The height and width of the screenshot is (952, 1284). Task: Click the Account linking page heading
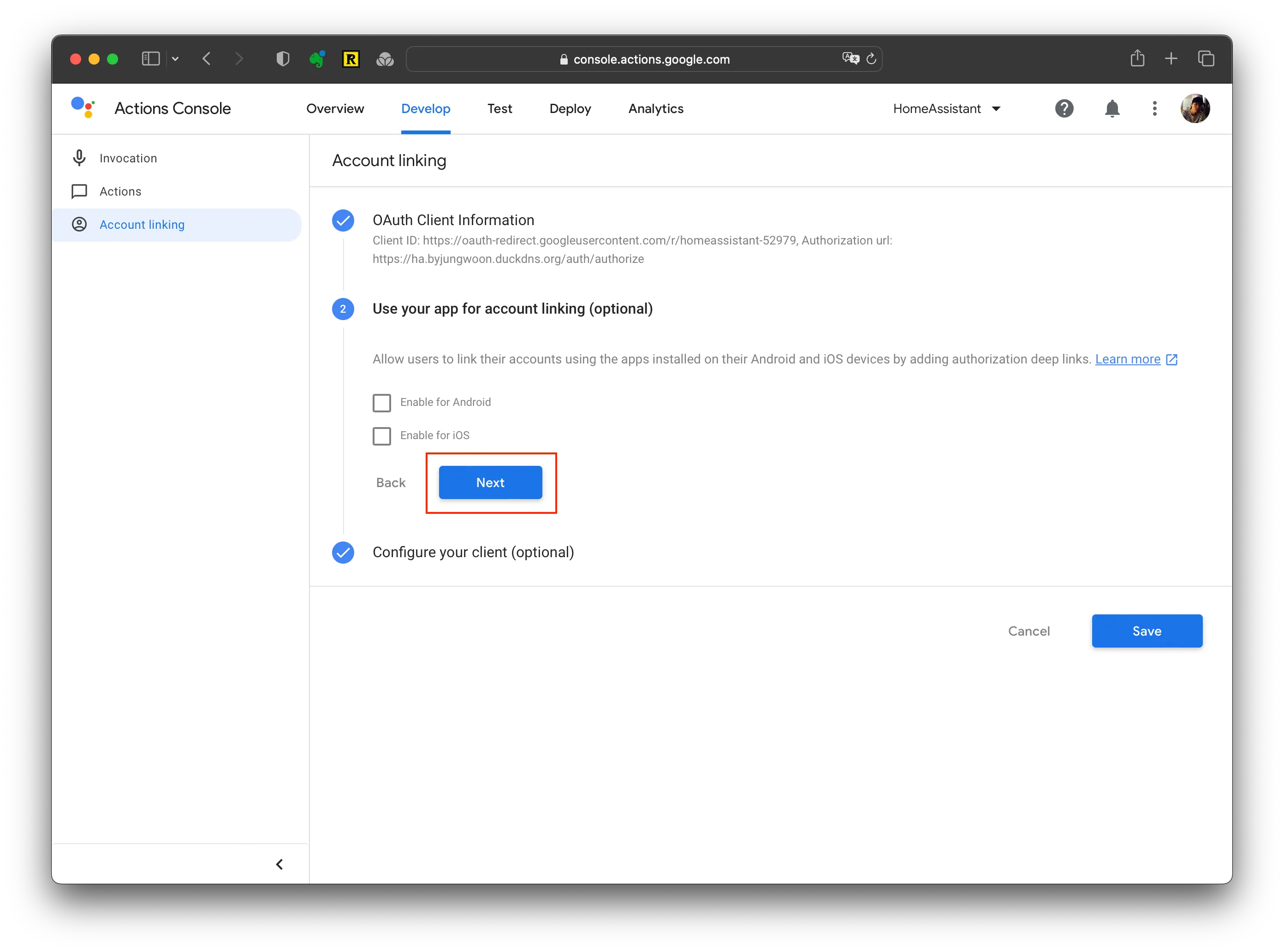point(389,160)
